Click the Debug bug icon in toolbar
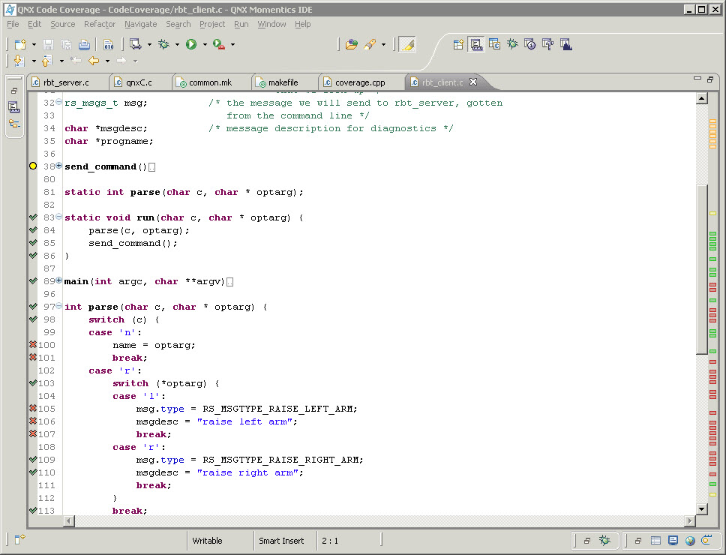This screenshot has width=726, height=555. click(x=163, y=44)
